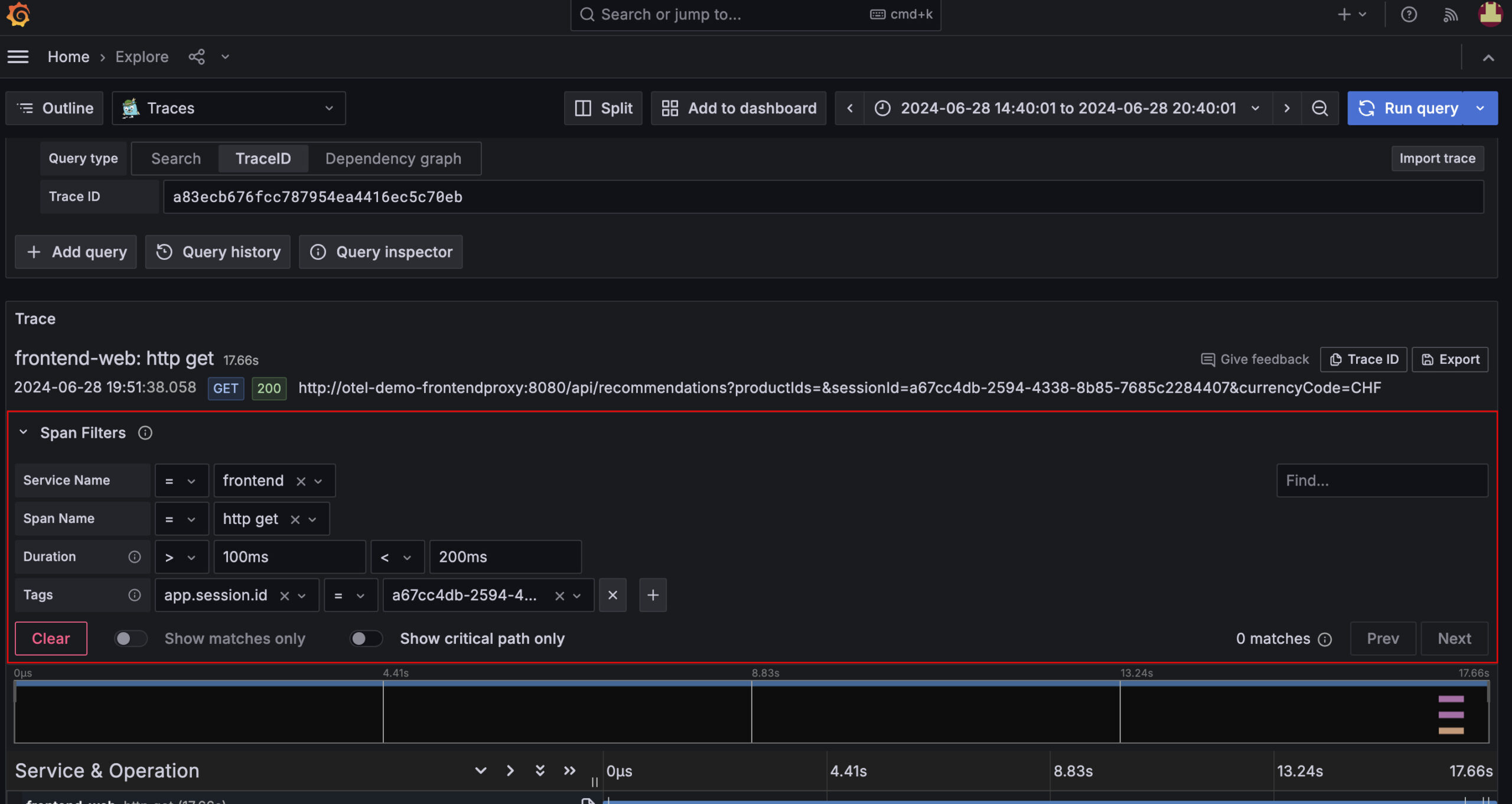
Task: Open the time range picker
Action: [x=1068, y=108]
